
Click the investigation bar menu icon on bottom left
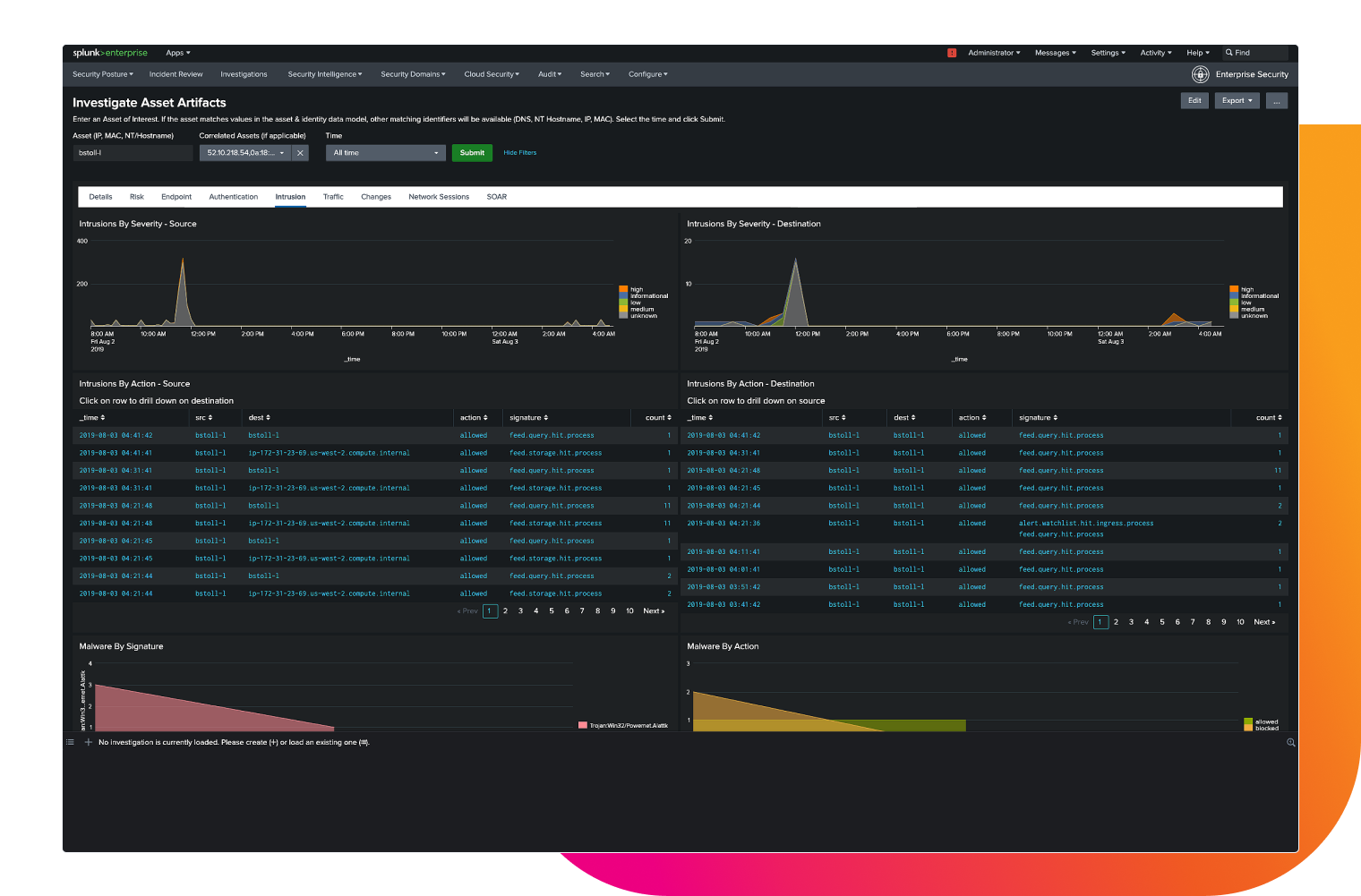[70, 742]
